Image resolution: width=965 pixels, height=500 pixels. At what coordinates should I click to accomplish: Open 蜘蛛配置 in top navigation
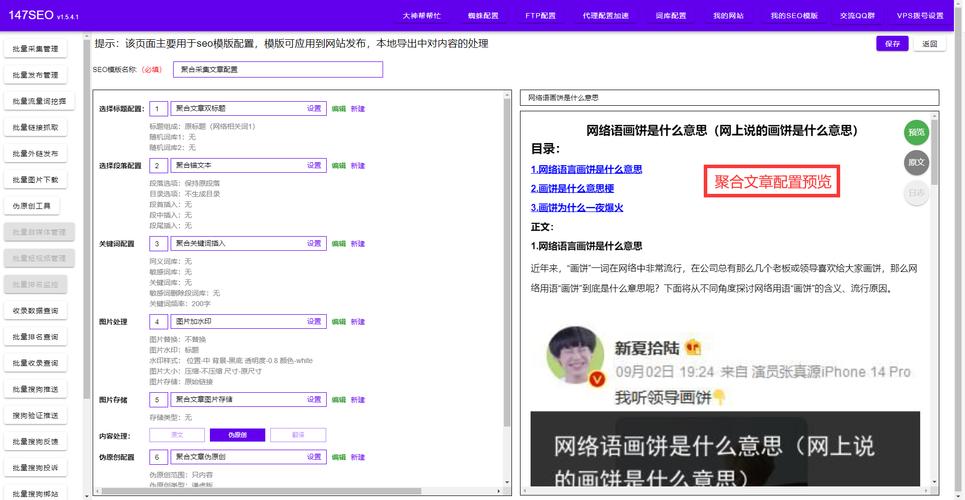pos(483,16)
